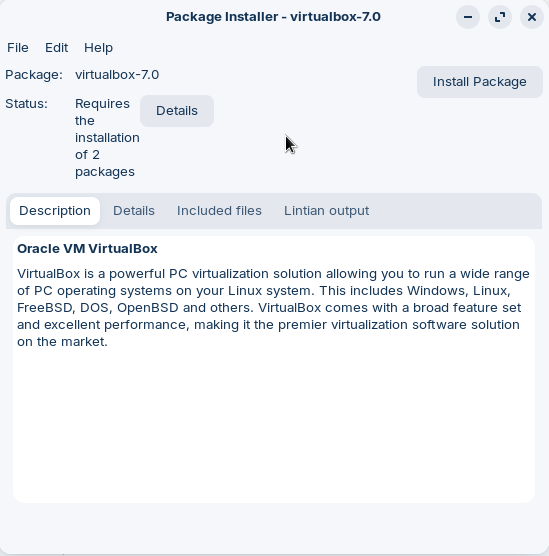This screenshot has height=556, width=549.
Task: Minimize the Package Installer window
Action: 468,17
